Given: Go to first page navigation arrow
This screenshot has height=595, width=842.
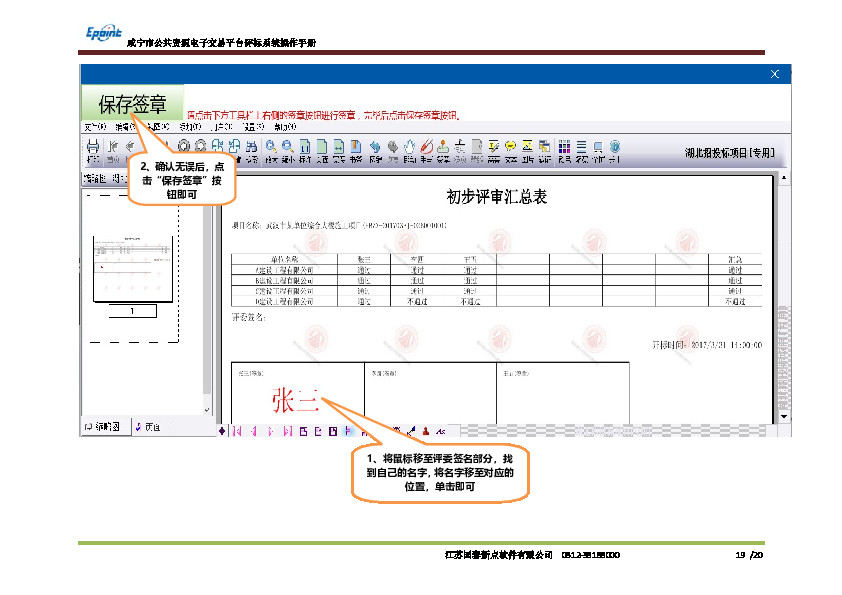Looking at the screenshot, I should click(x=236, y=431).
